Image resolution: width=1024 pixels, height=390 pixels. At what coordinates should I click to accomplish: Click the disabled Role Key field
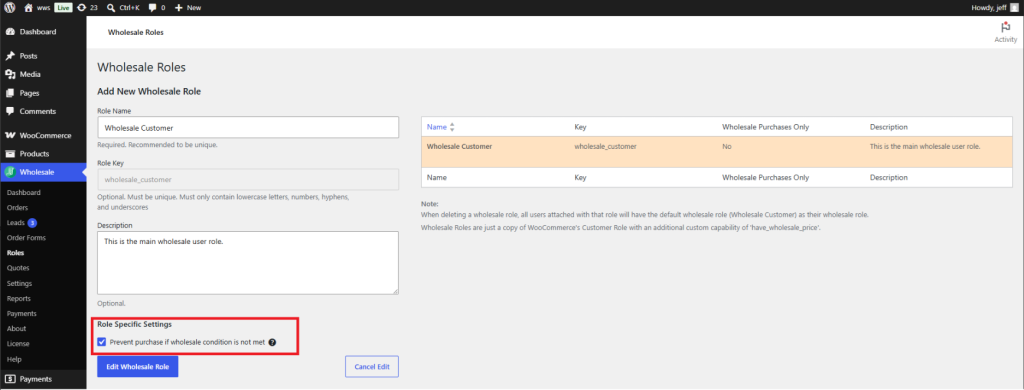click(x=248, y=179)
